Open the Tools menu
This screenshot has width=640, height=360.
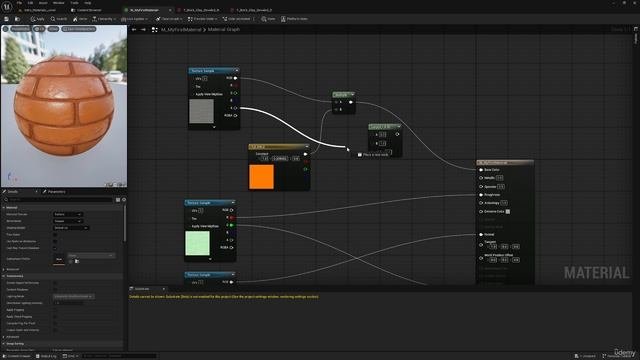pyautogui.click(x=74, y=3)
